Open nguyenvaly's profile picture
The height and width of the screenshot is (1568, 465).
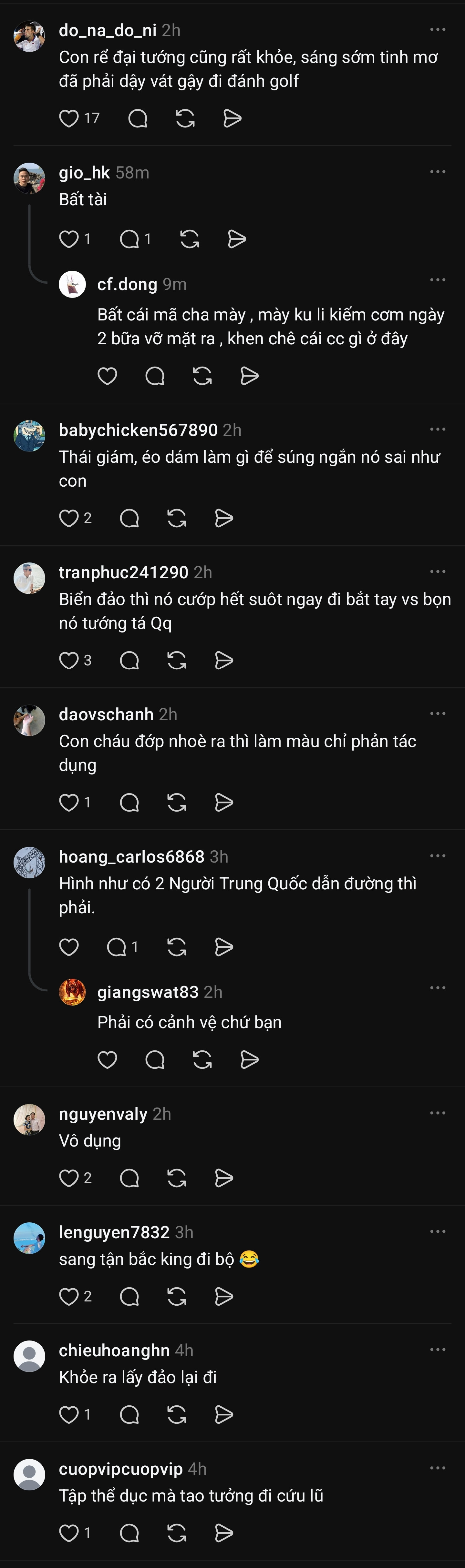(29, 1119)
